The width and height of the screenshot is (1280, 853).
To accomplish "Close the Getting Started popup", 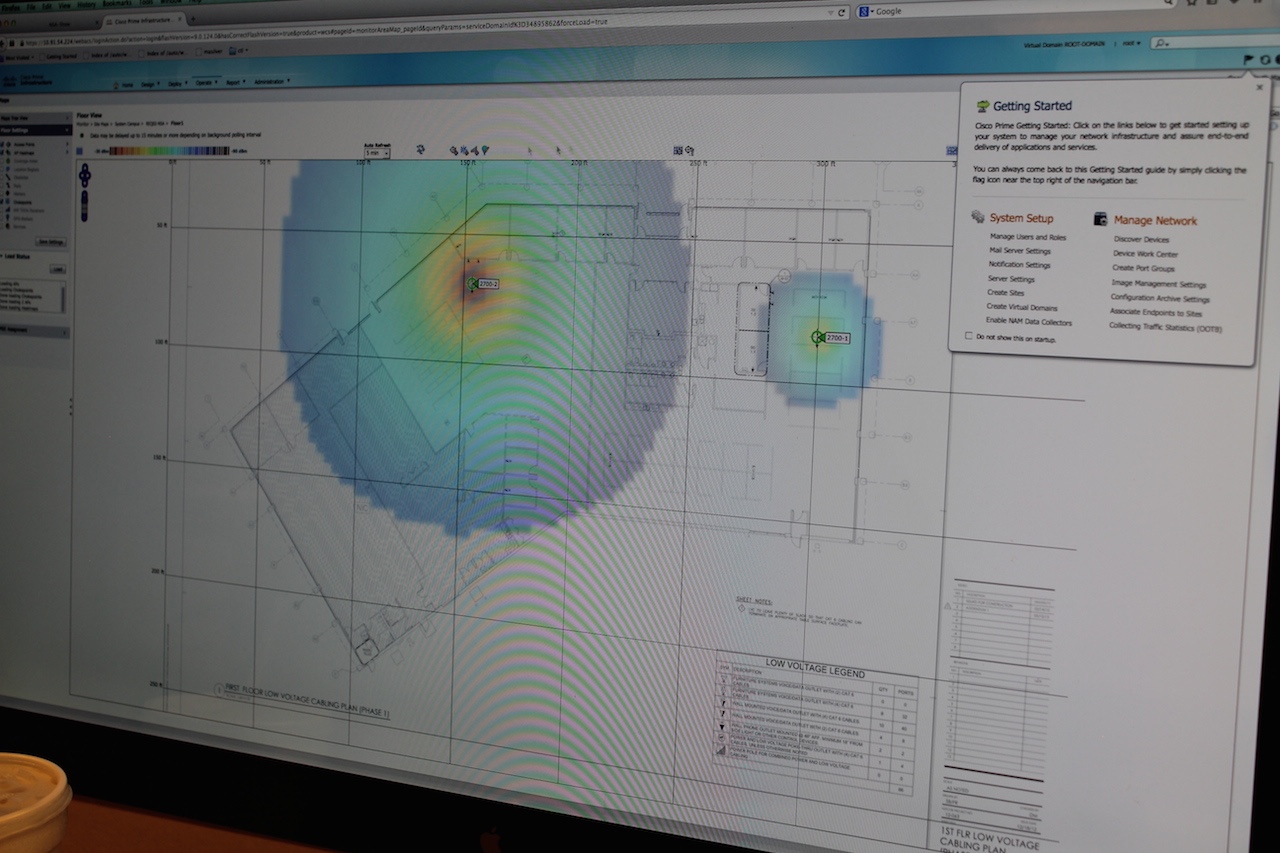I will [1259, 88].
